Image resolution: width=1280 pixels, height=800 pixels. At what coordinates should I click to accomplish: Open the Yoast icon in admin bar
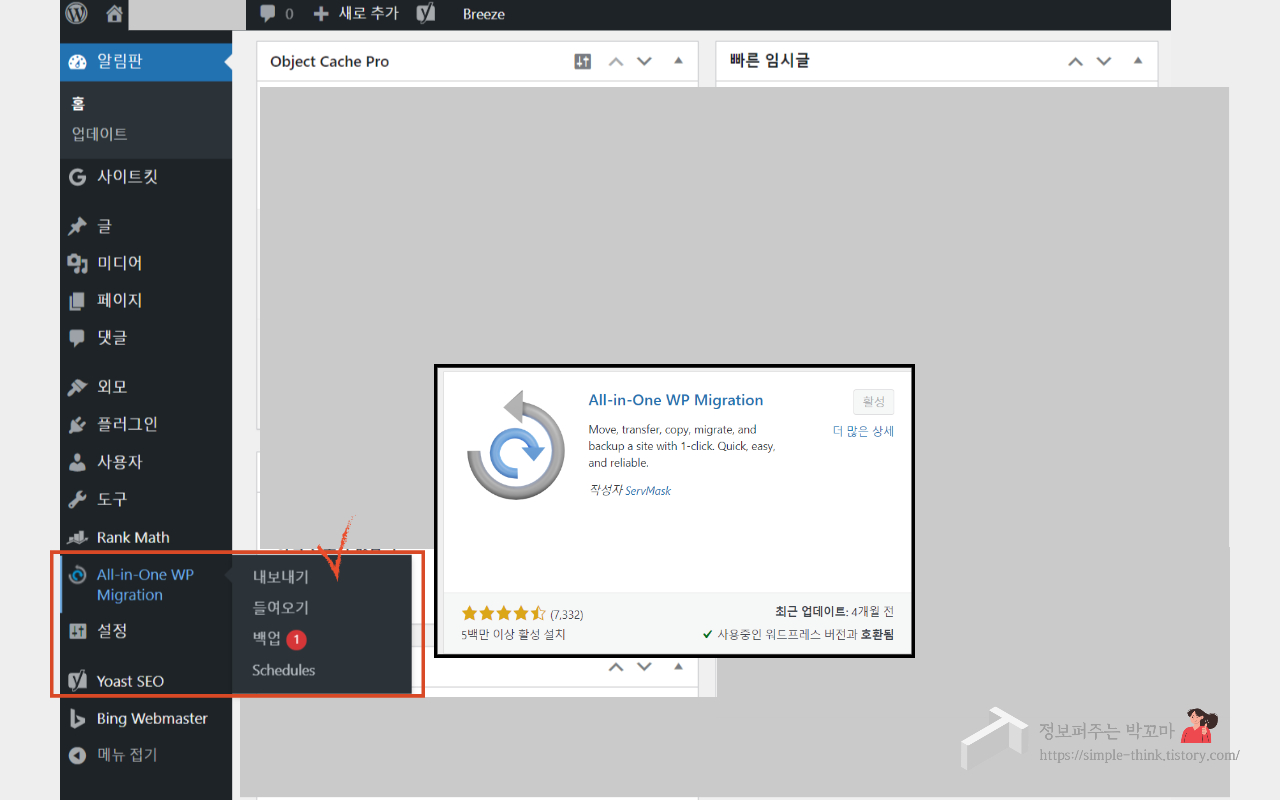(x=426, y=14)
